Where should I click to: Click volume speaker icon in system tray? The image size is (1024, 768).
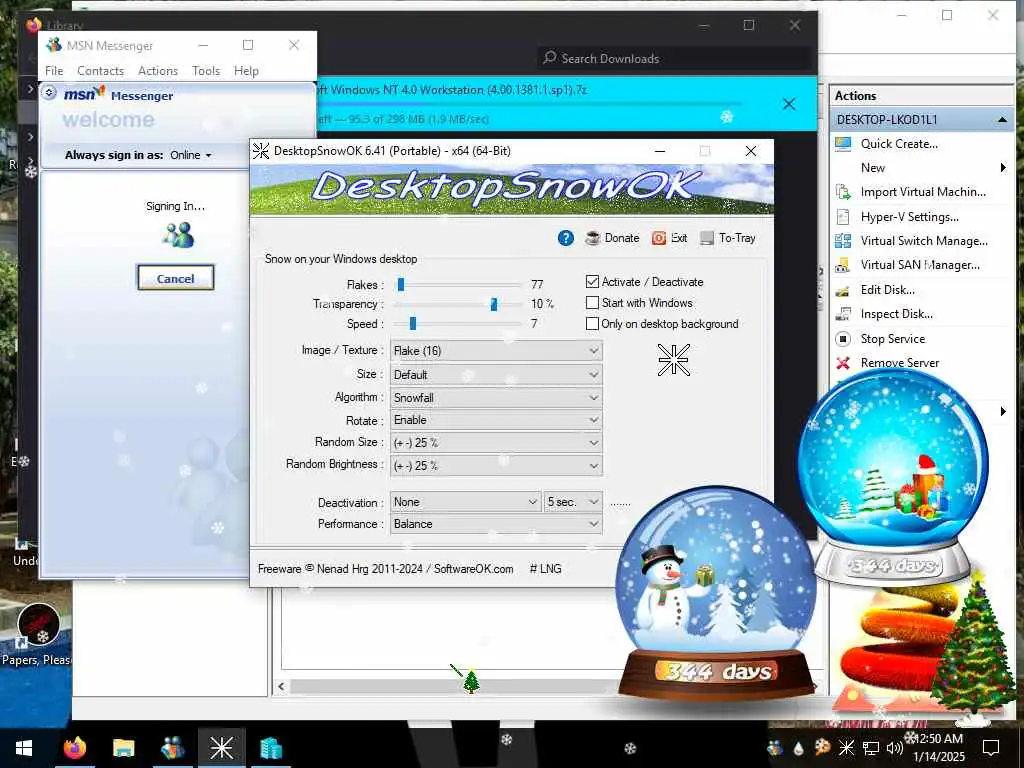point(893,748)
